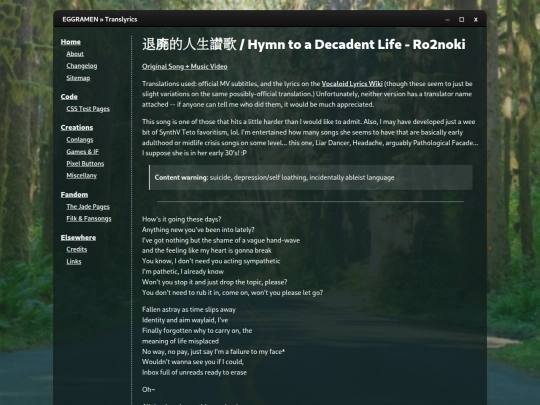
Task: Open the Creations section link
Action: [x=77, y=127]
